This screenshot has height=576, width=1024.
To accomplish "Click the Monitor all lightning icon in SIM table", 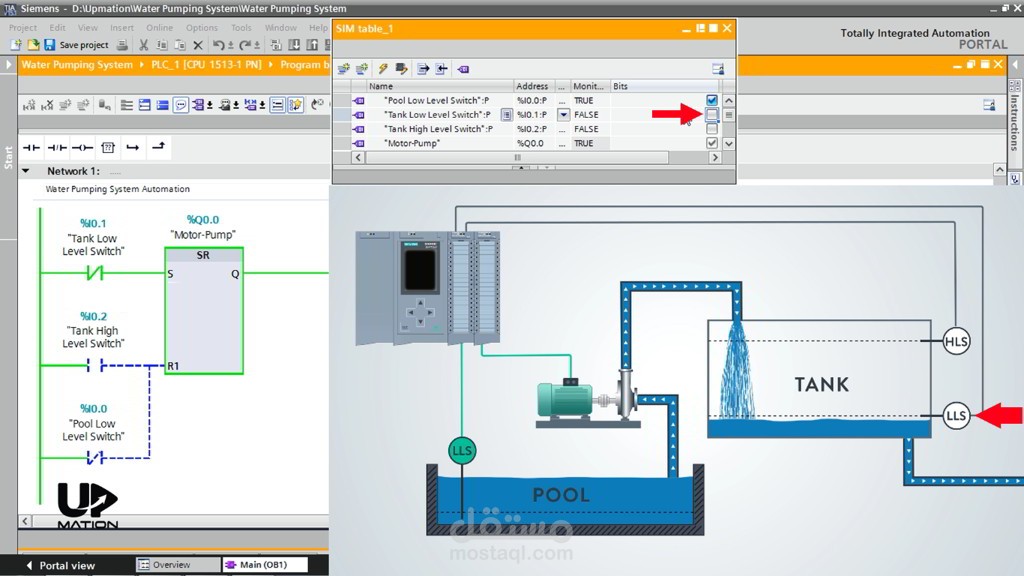I will point(382,68).
